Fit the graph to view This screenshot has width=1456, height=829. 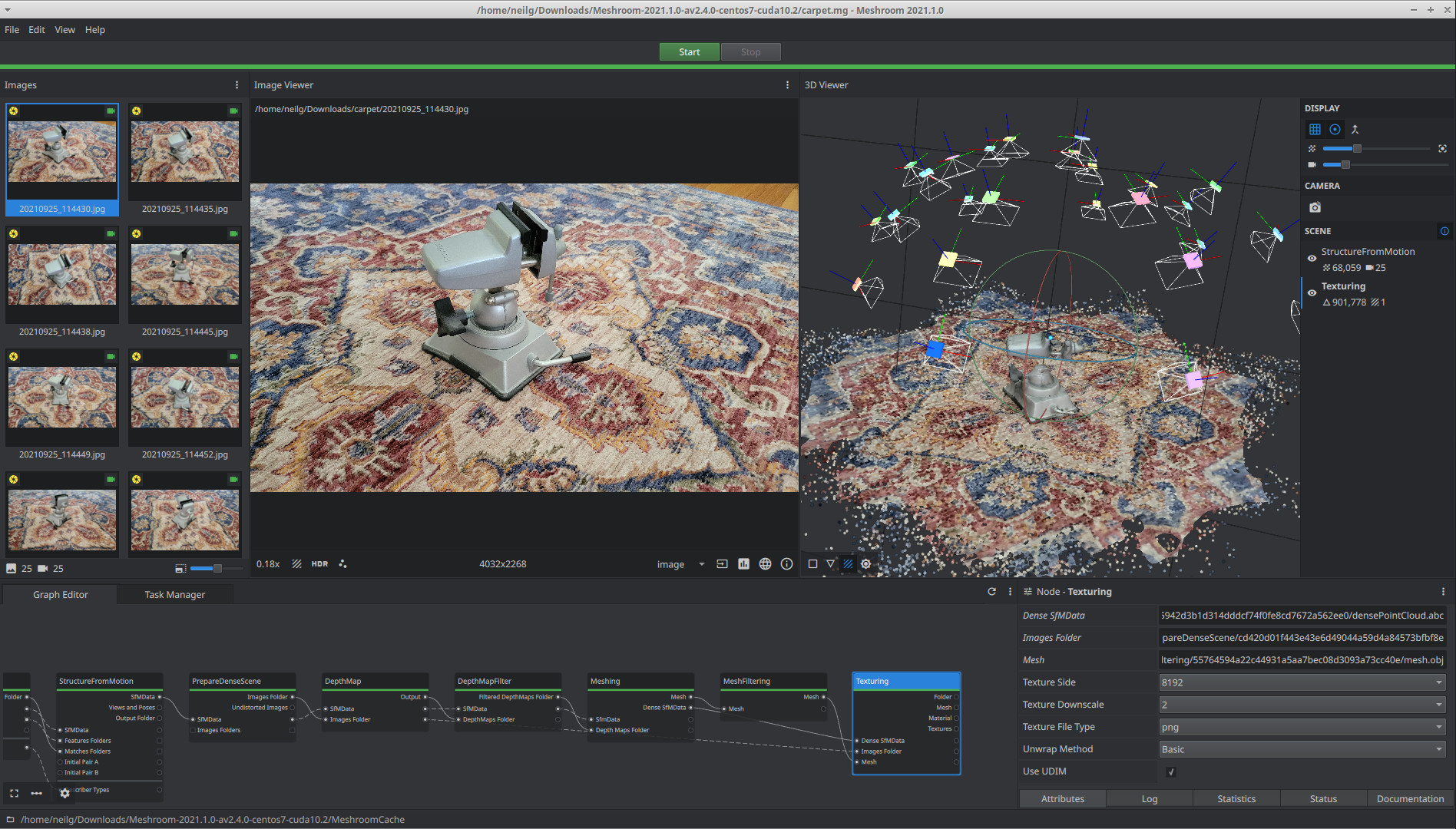click(x=14, y=793)
